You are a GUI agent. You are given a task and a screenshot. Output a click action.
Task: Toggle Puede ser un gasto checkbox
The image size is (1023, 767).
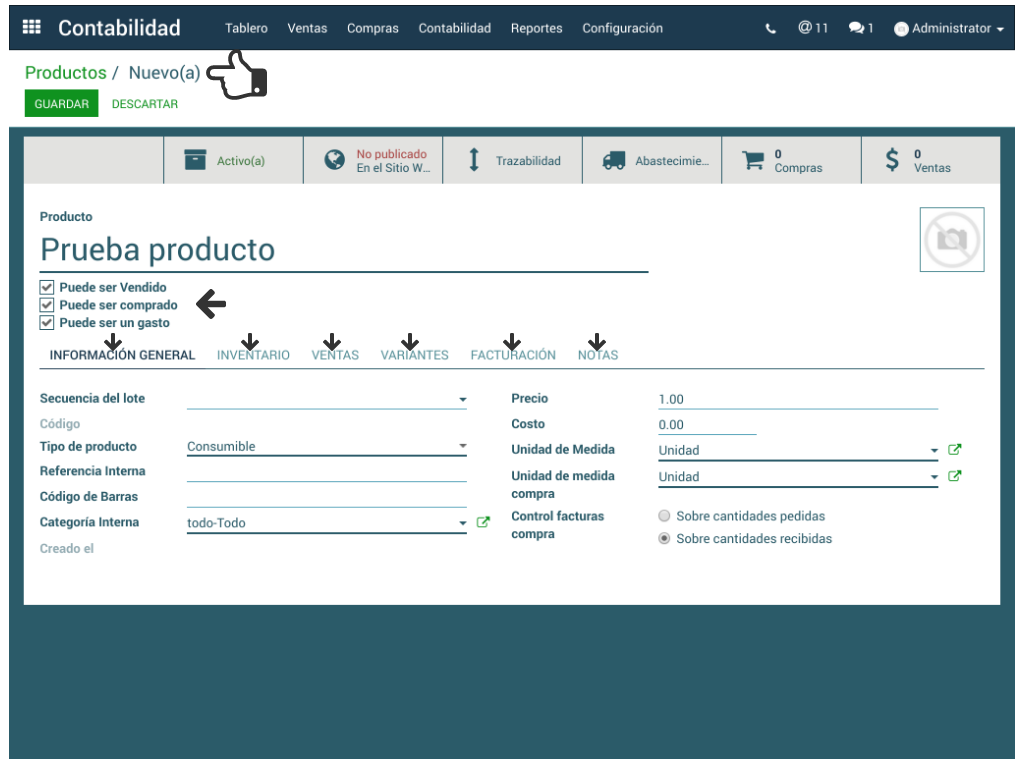tap(47, 323)
